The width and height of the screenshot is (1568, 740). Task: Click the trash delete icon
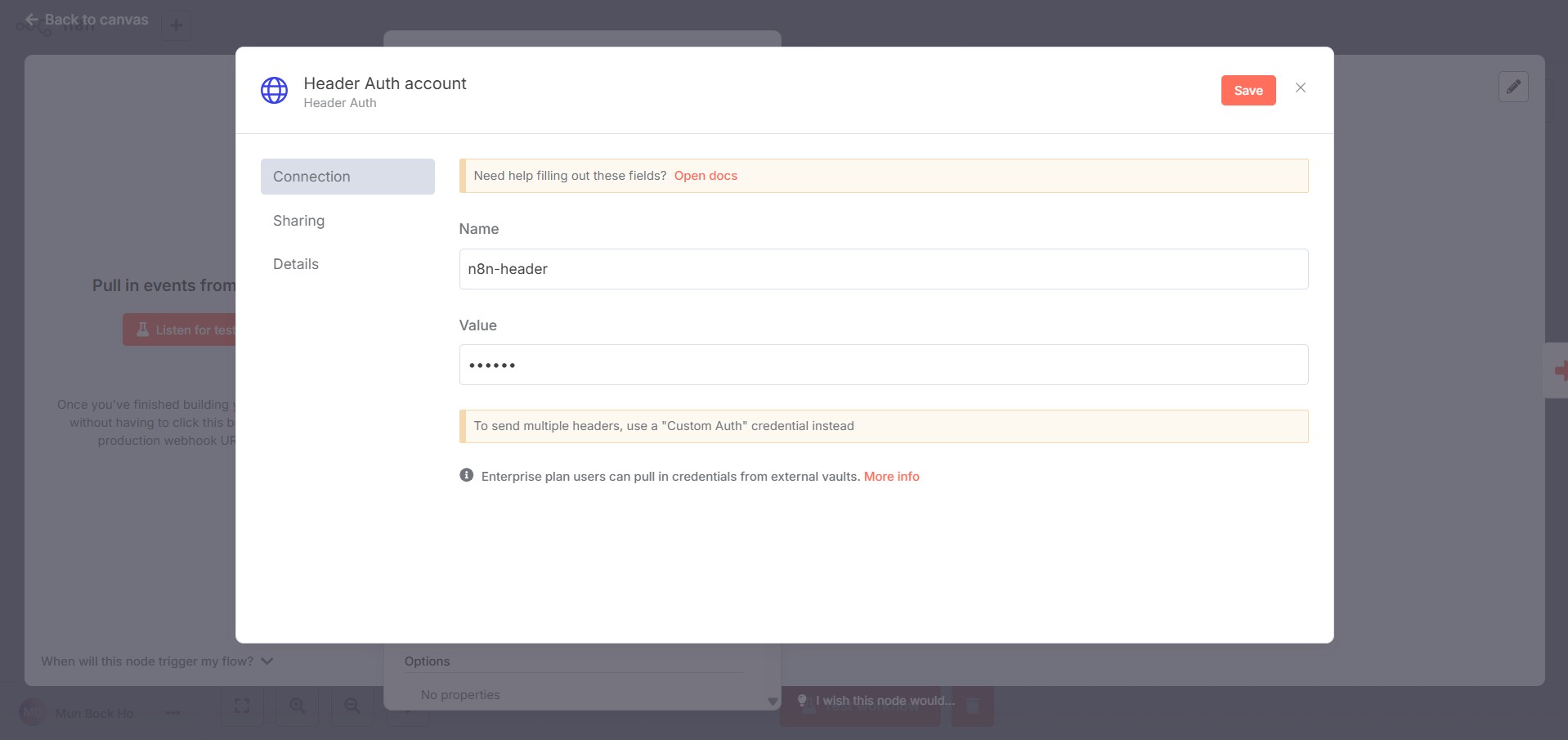tap(973, 705)
